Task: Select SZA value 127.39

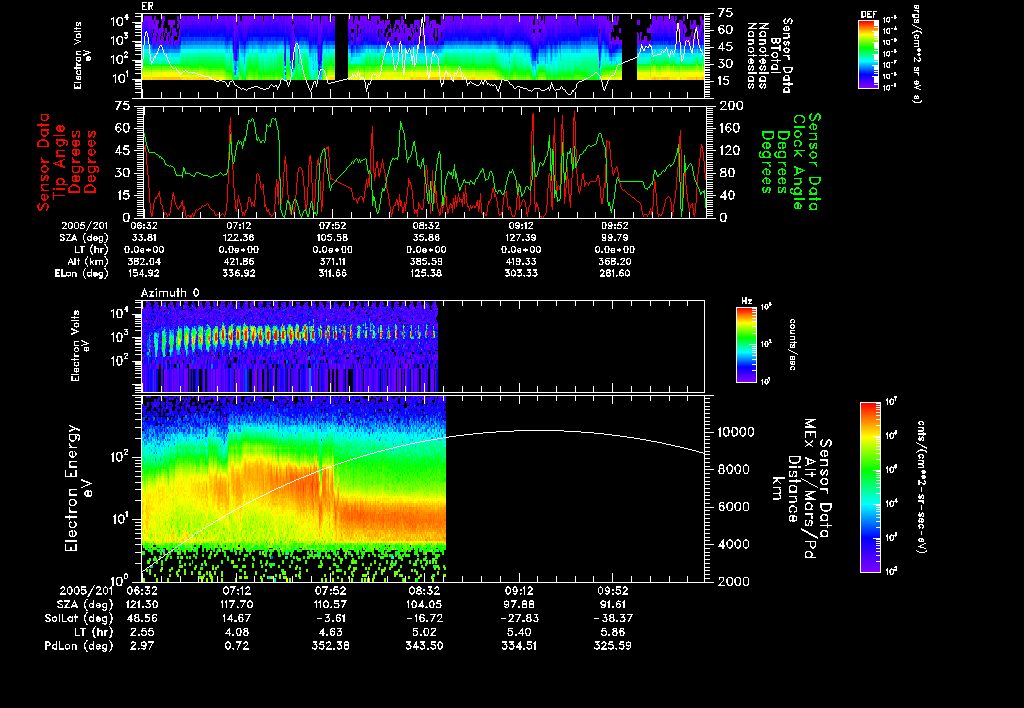Action: point(520,238)
